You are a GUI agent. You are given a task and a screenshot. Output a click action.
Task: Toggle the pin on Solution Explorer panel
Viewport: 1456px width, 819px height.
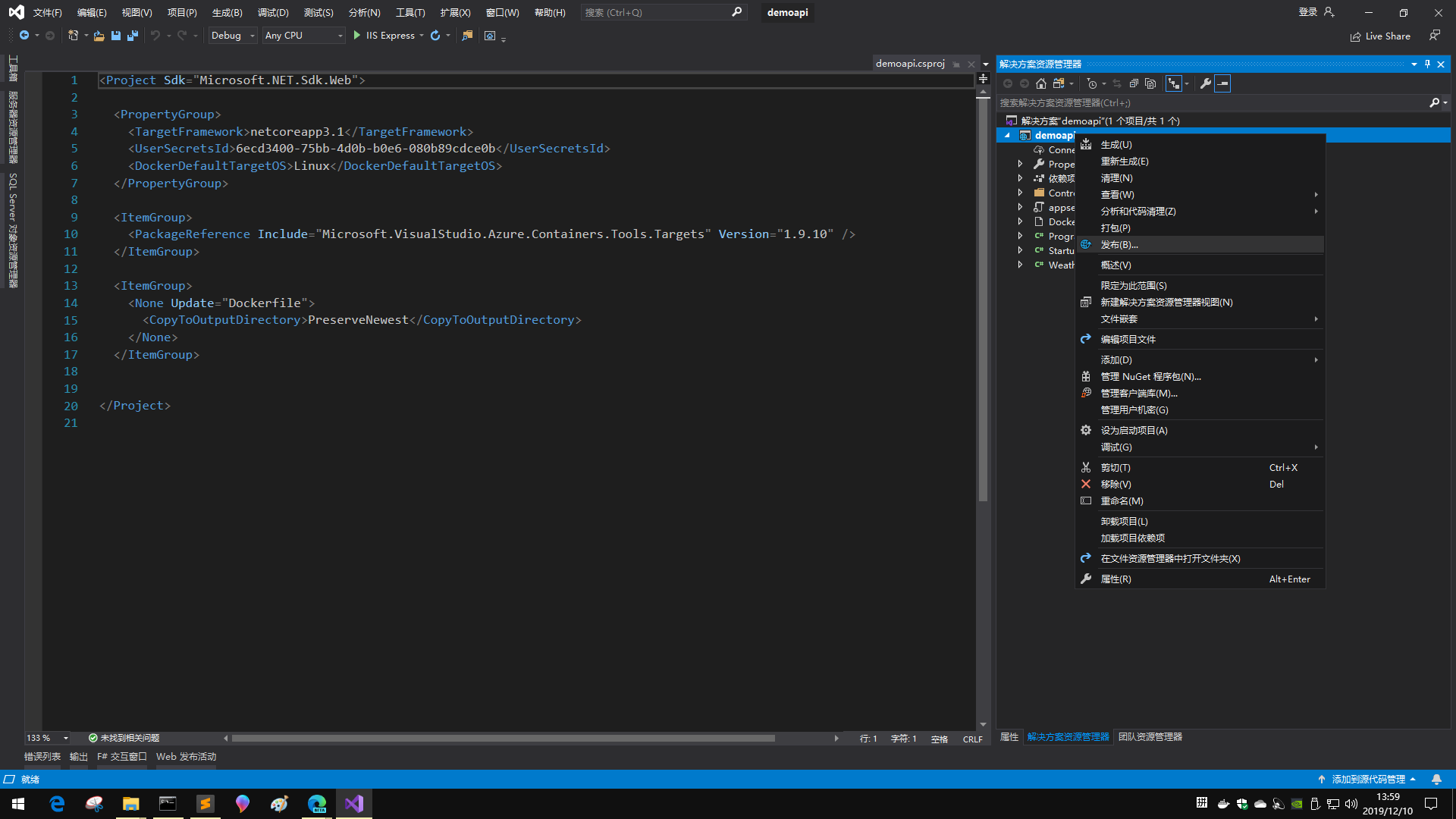coord(1427,64)
